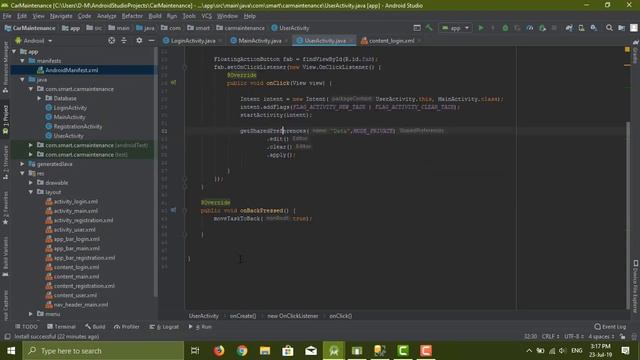Open the File menu
This screenshot has width=640, height=360.
coord(7,16)
